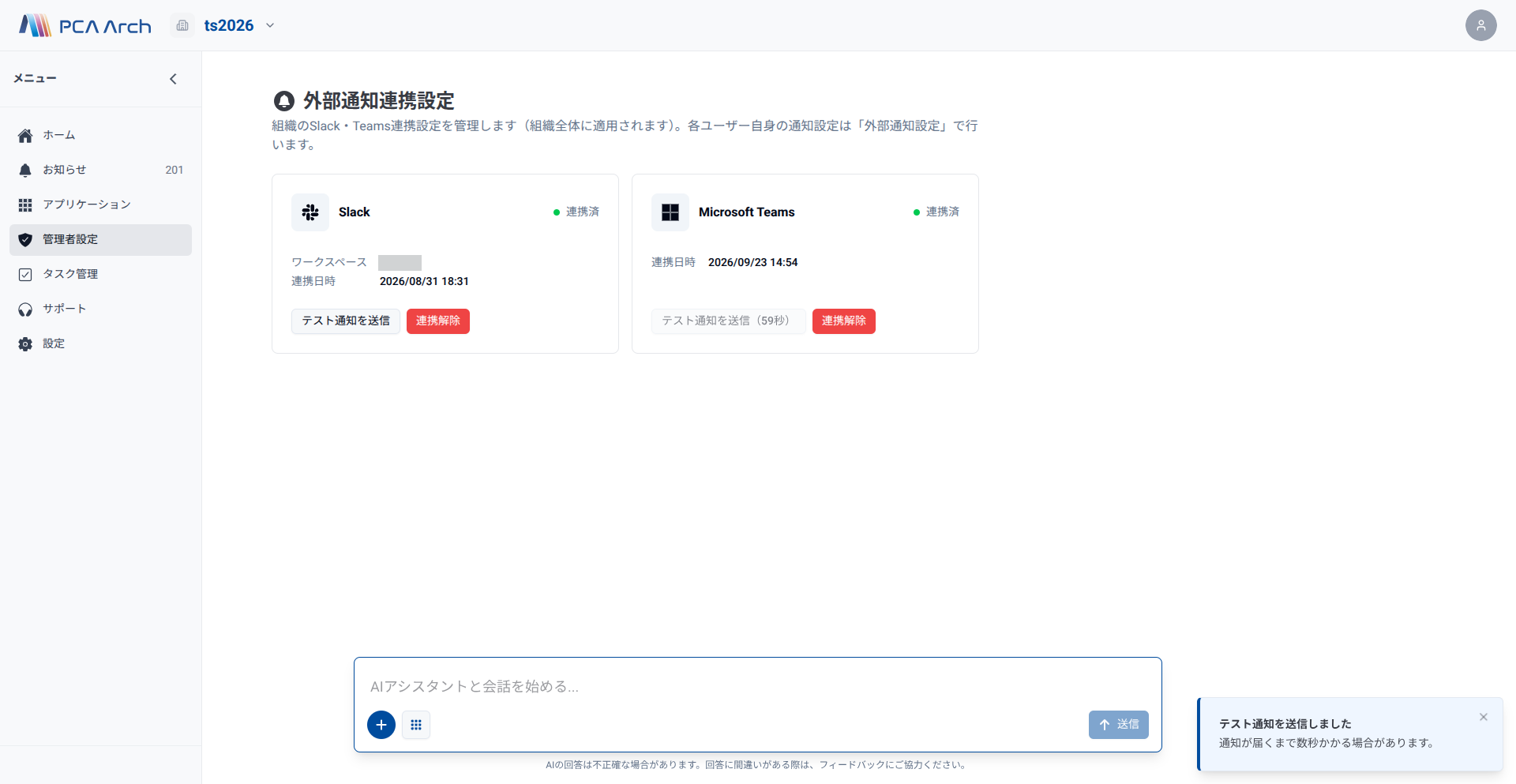Go to ホーム menu item
Screen dimensions: 1516x784
[x=100, y=136]
